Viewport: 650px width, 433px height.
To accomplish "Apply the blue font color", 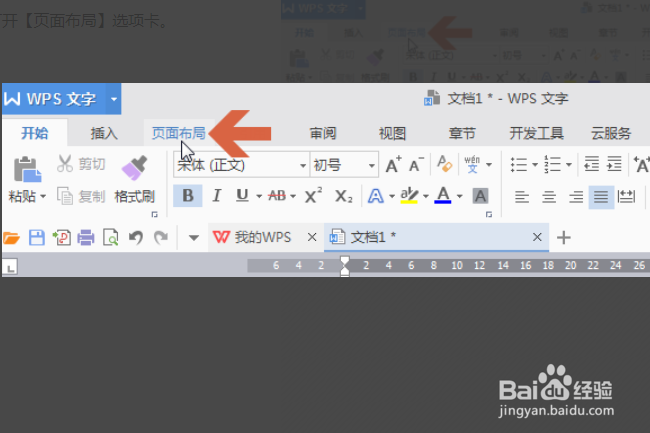I will pos(443,196).
